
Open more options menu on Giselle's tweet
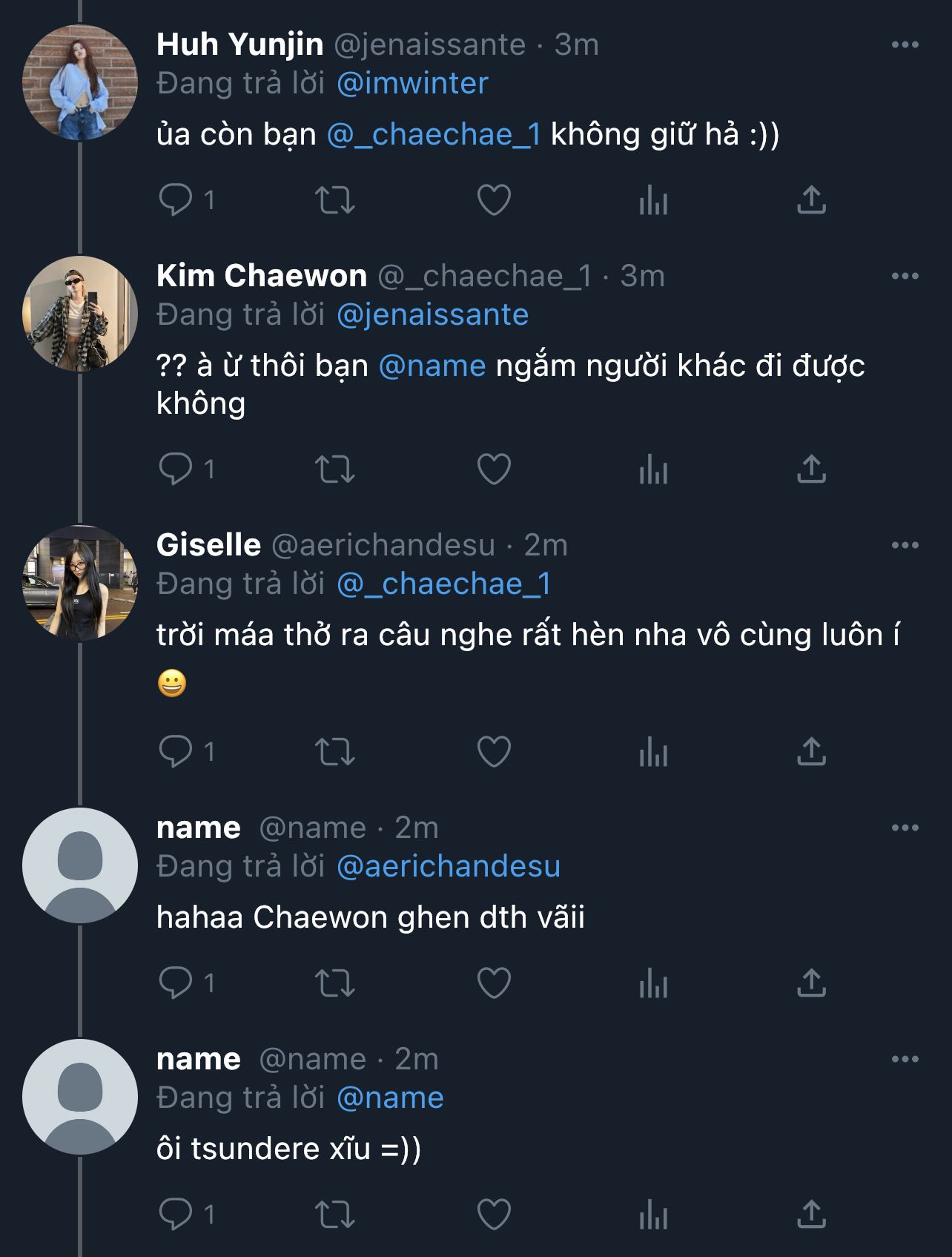tap(905, 546)
